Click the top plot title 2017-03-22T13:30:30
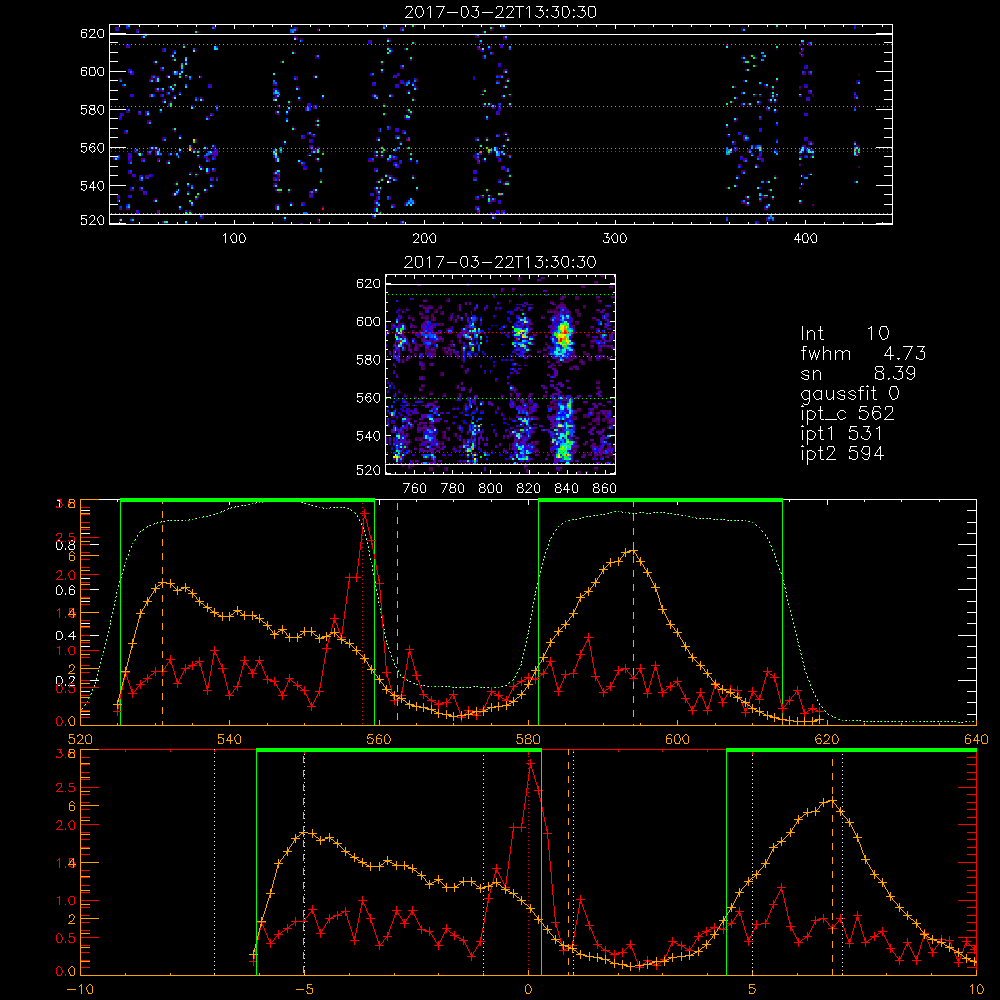The image size is (1000, 1000). click(501, 12)
